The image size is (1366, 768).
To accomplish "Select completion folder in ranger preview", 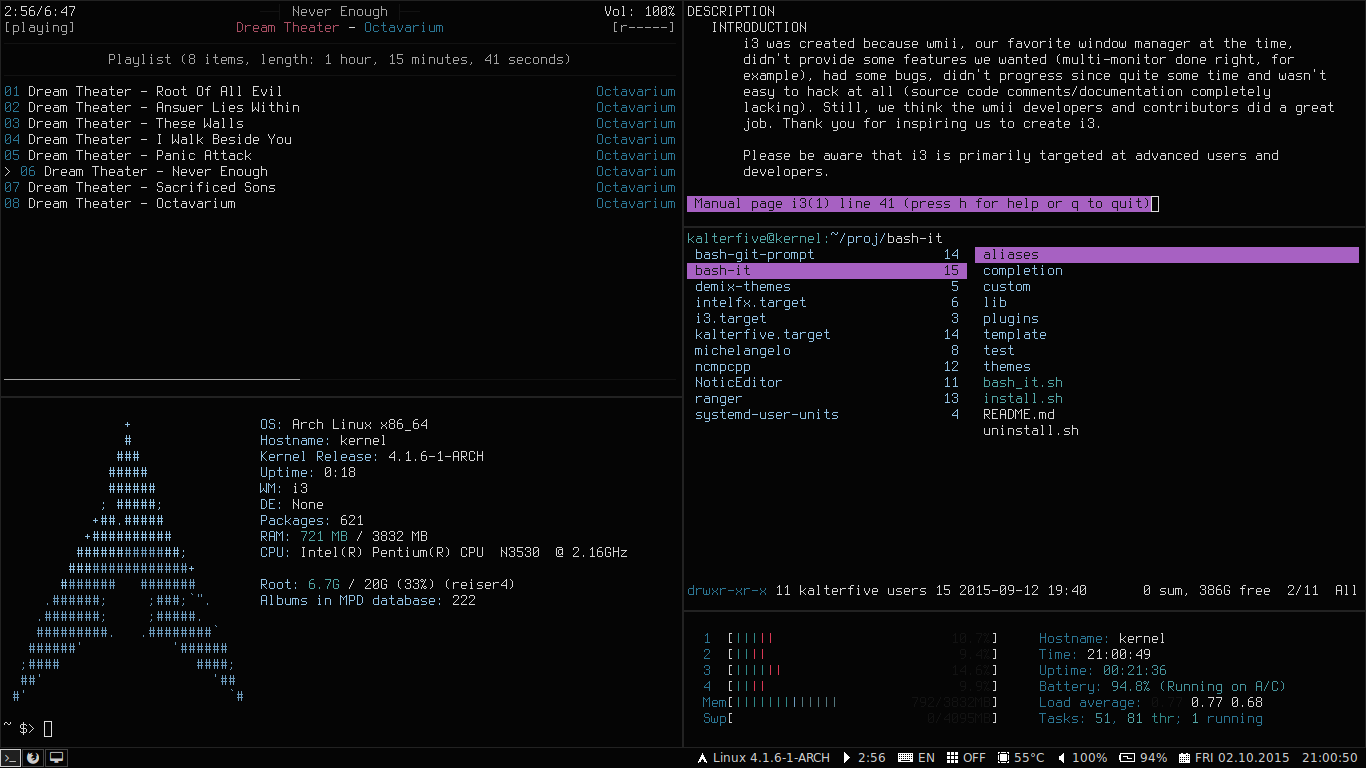I will click(x=1023, y=271).
